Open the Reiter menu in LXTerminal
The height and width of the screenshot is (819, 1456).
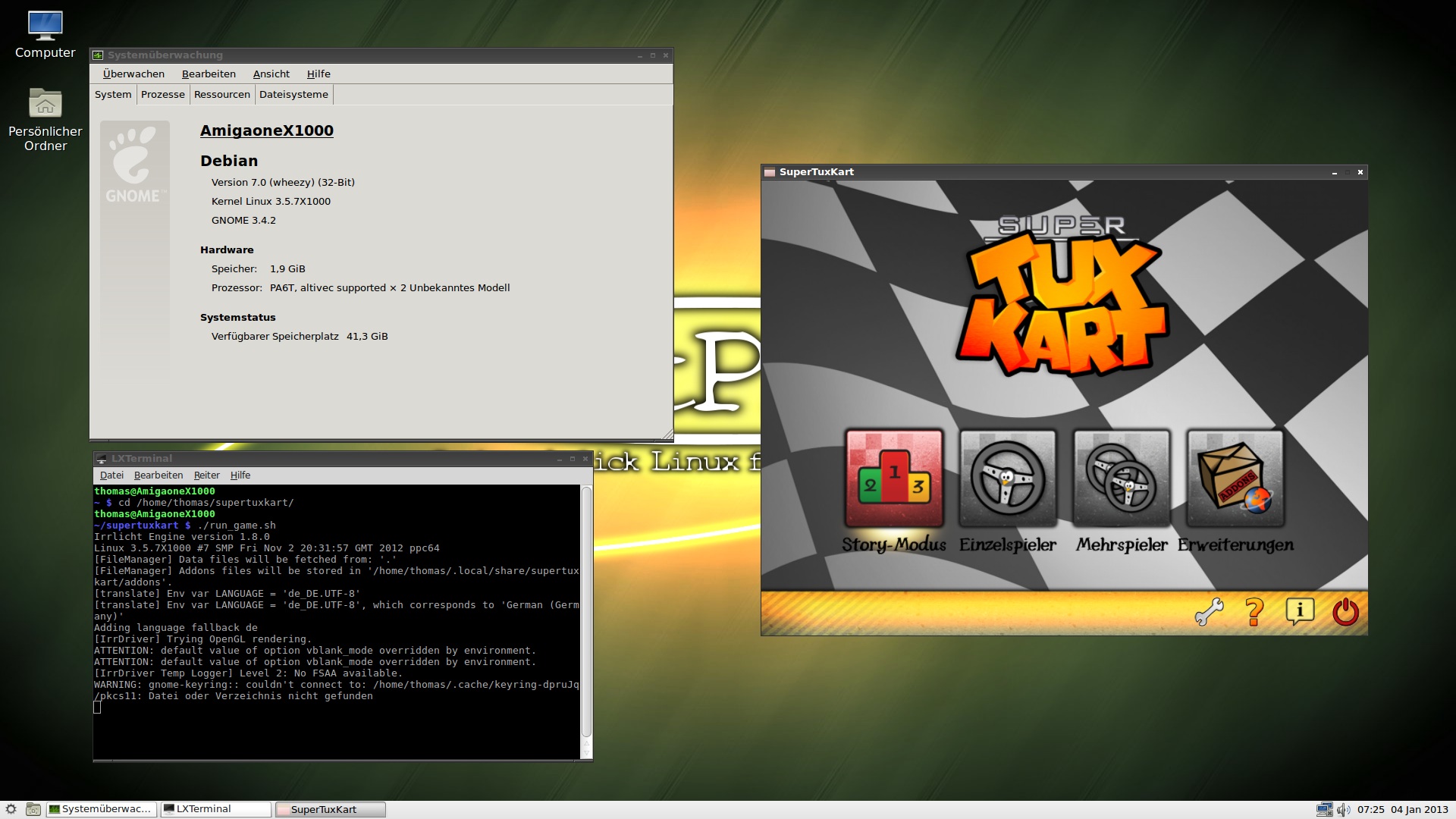coord(206,475)
